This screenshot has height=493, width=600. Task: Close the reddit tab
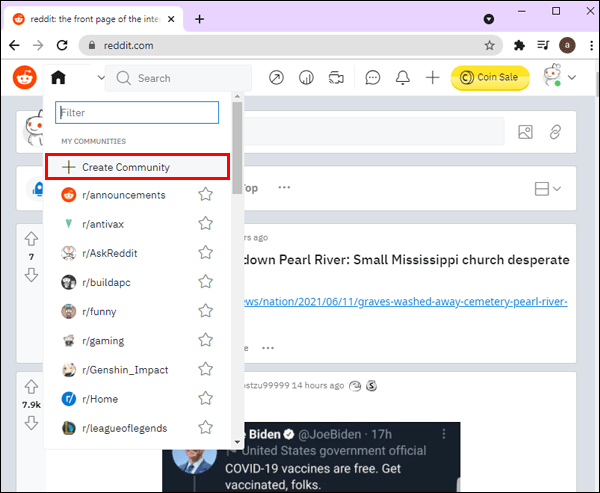pos(171,19)
